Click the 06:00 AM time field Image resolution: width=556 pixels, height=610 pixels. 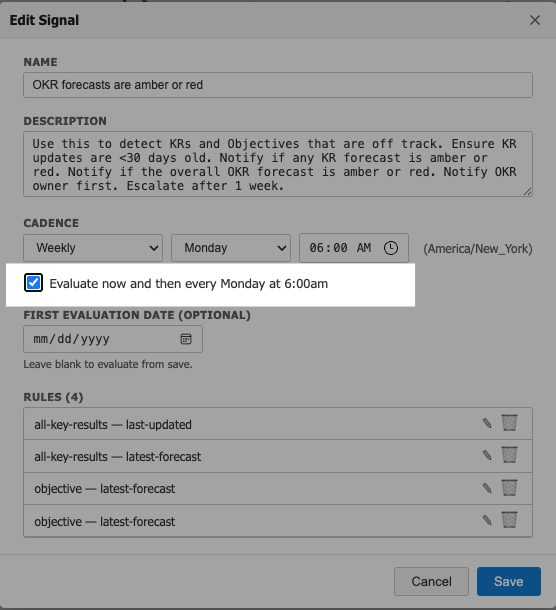coord(354,248)
